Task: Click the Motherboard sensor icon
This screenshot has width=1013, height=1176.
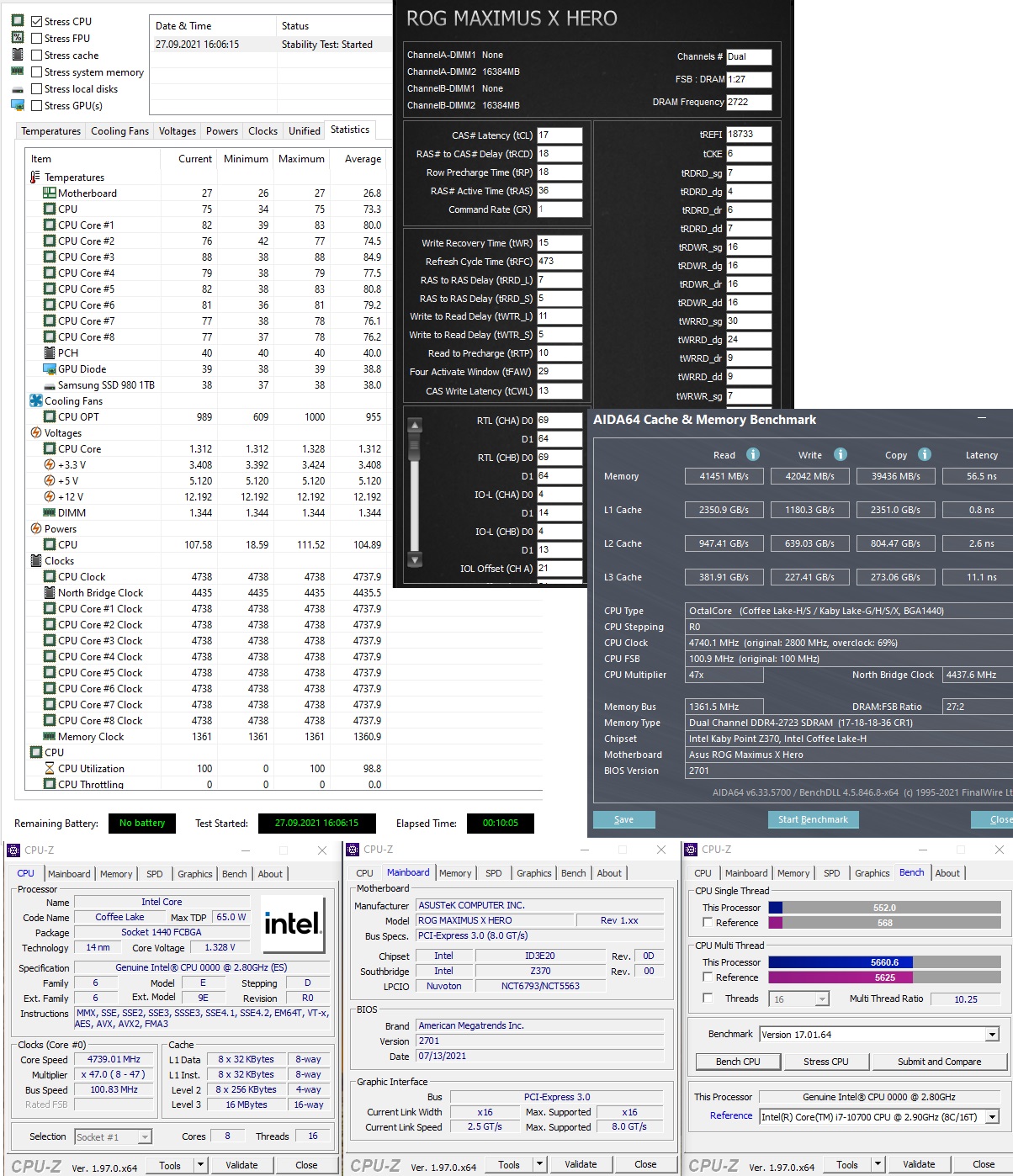Action: coord(50,193)
